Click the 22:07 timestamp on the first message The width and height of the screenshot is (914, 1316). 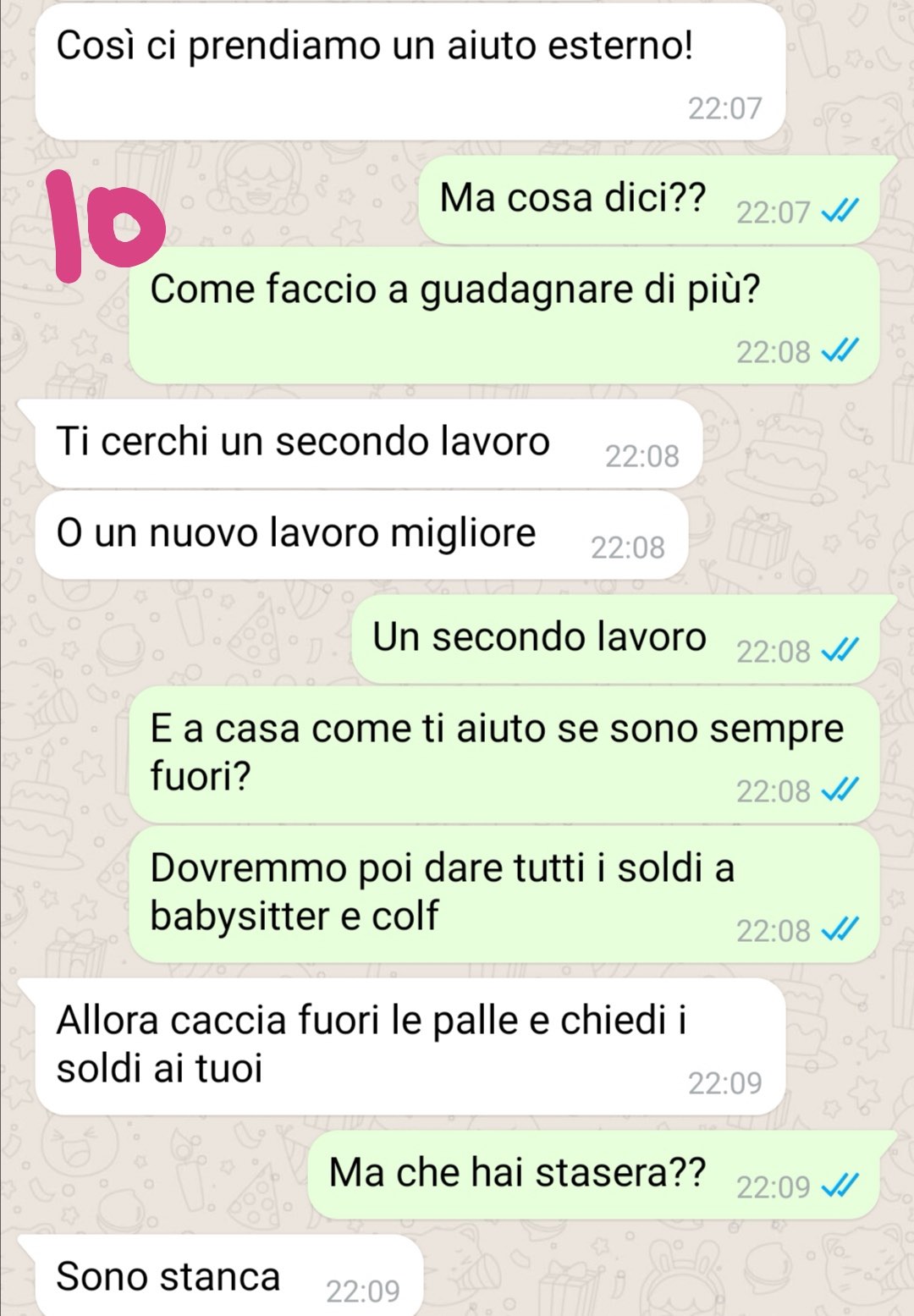[724, 108]
